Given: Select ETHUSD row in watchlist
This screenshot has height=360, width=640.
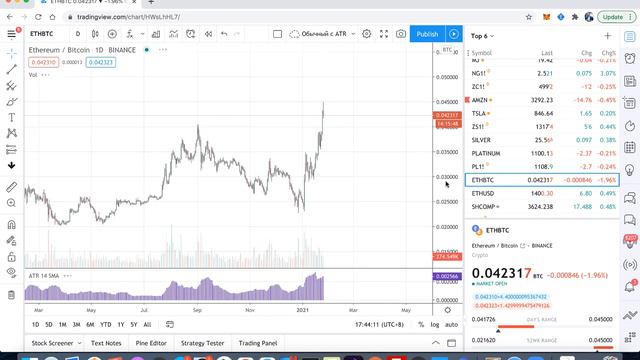Looking at the screenshot, I should click(542, 193).
